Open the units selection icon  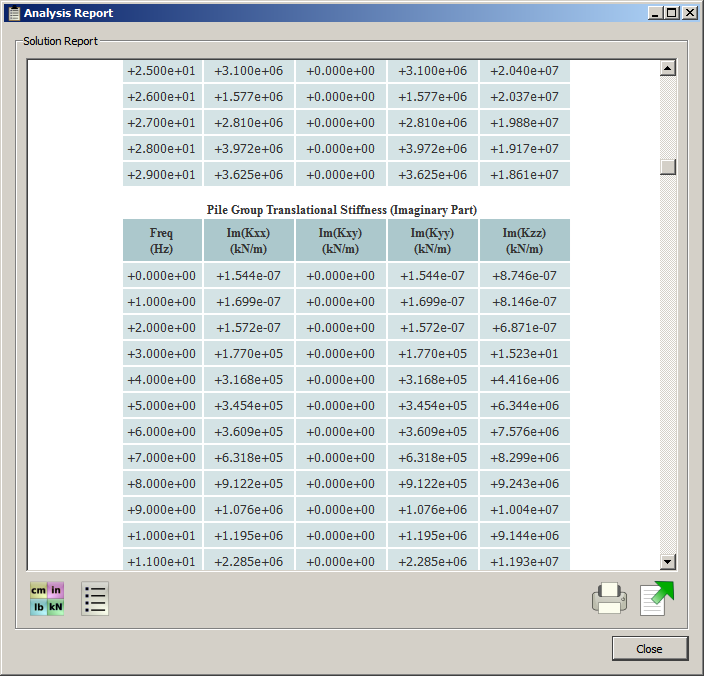(46, 599)
